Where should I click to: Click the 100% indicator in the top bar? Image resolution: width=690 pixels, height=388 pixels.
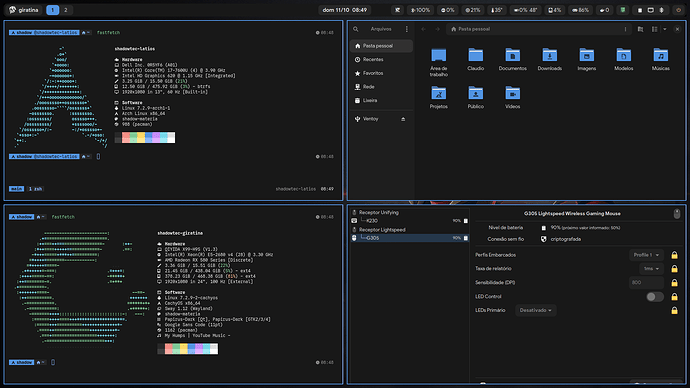[x=420, y=10]
